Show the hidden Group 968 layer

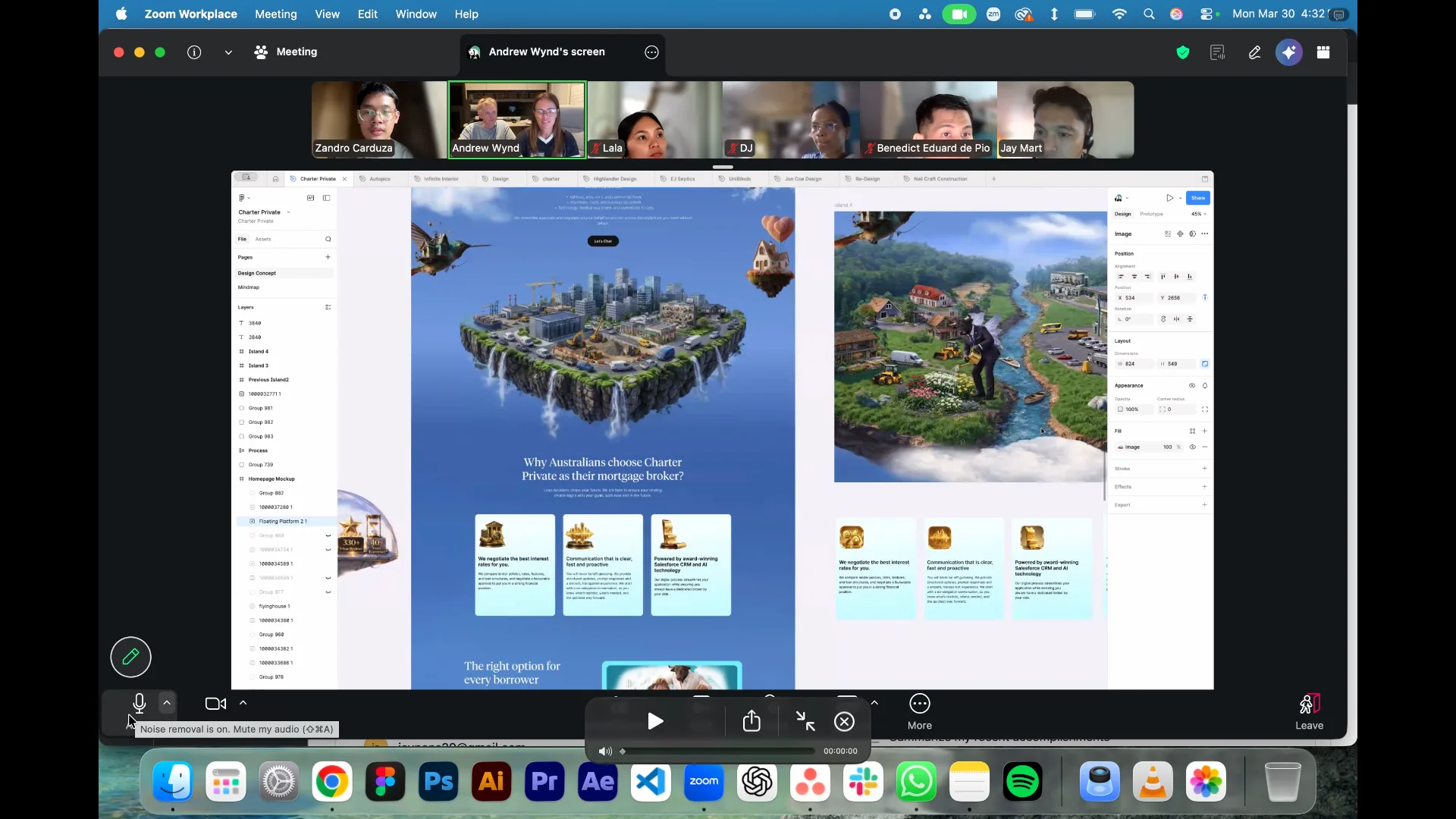click(328, 536)
